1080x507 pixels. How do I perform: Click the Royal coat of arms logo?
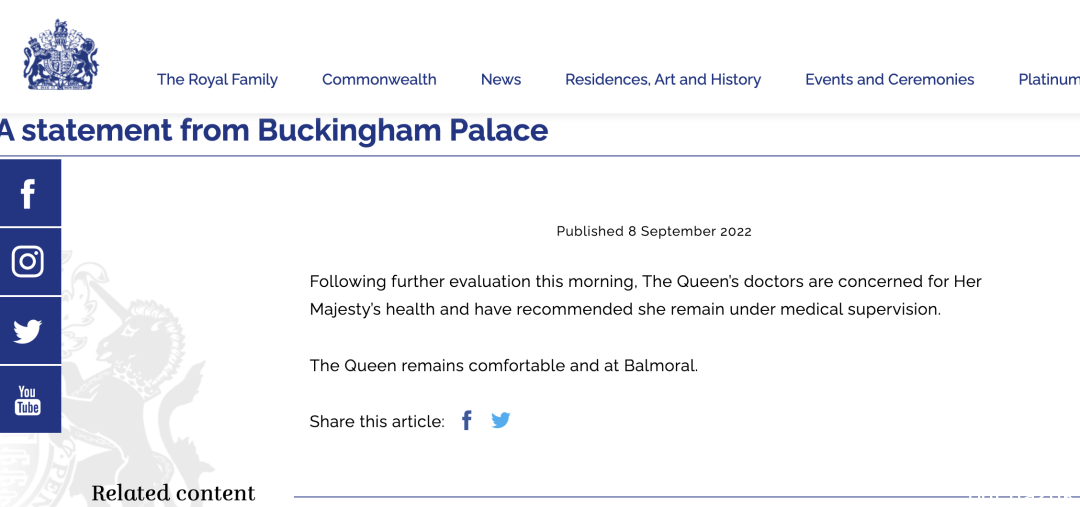(61, 55)
